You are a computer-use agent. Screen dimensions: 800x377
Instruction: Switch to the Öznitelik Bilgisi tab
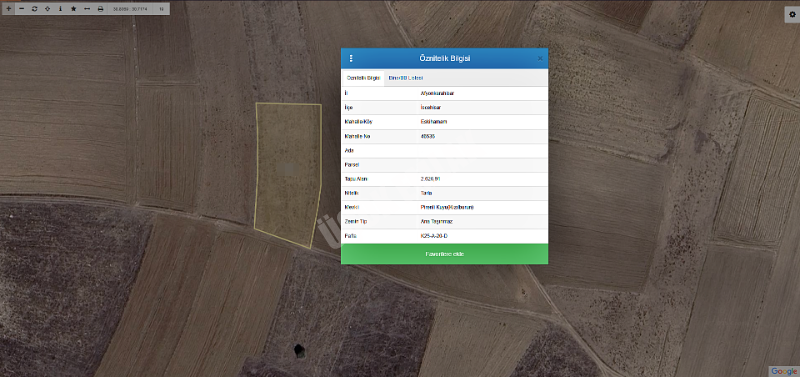363,78
